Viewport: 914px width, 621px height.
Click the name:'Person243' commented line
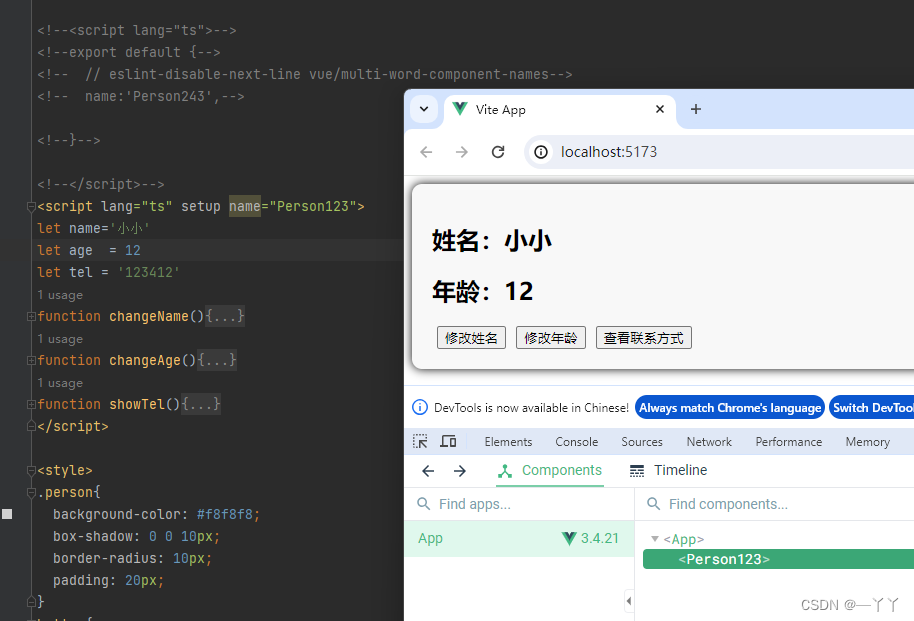tap(140, 96)
